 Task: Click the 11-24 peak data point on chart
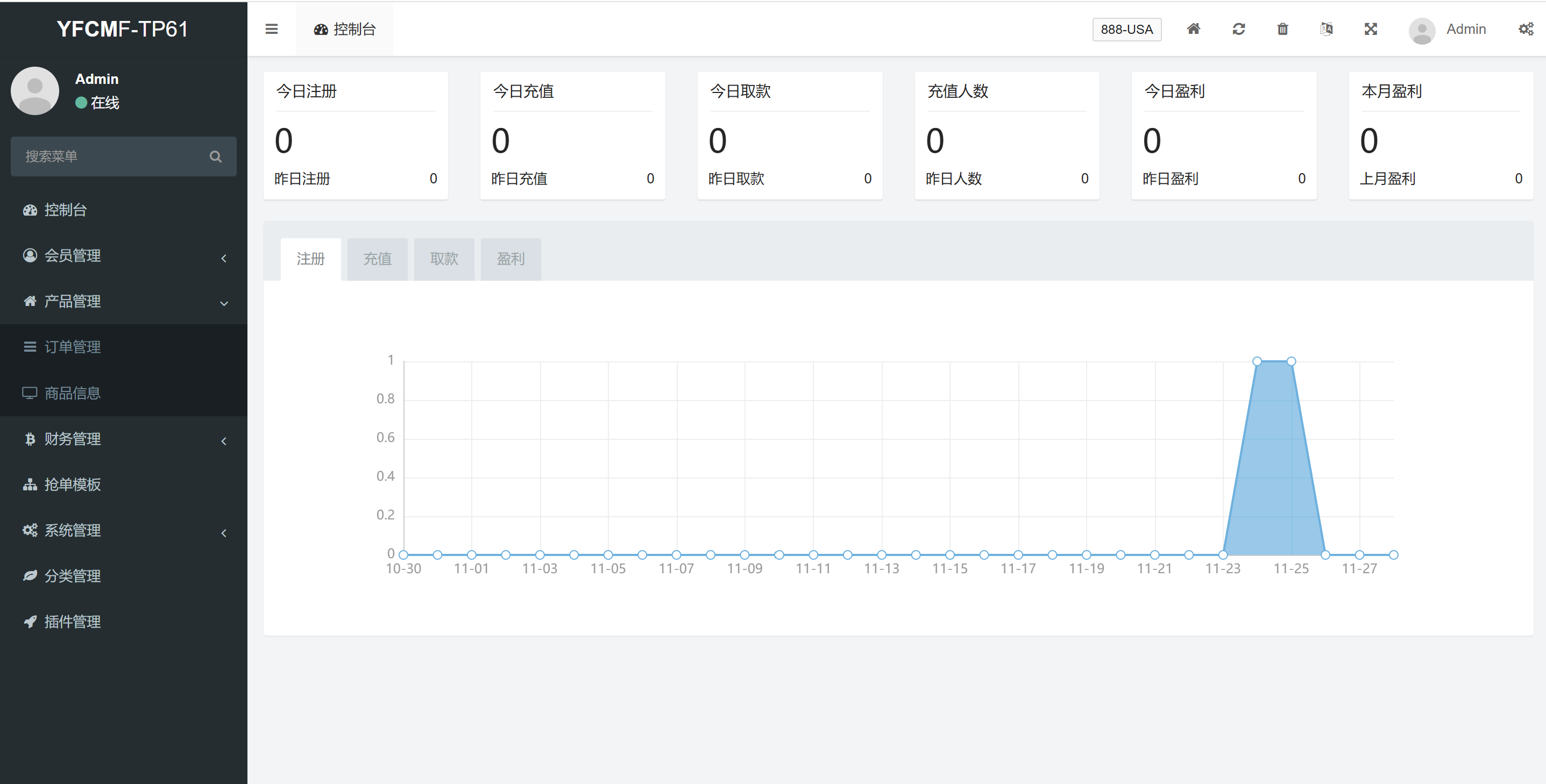point(1257,361)
